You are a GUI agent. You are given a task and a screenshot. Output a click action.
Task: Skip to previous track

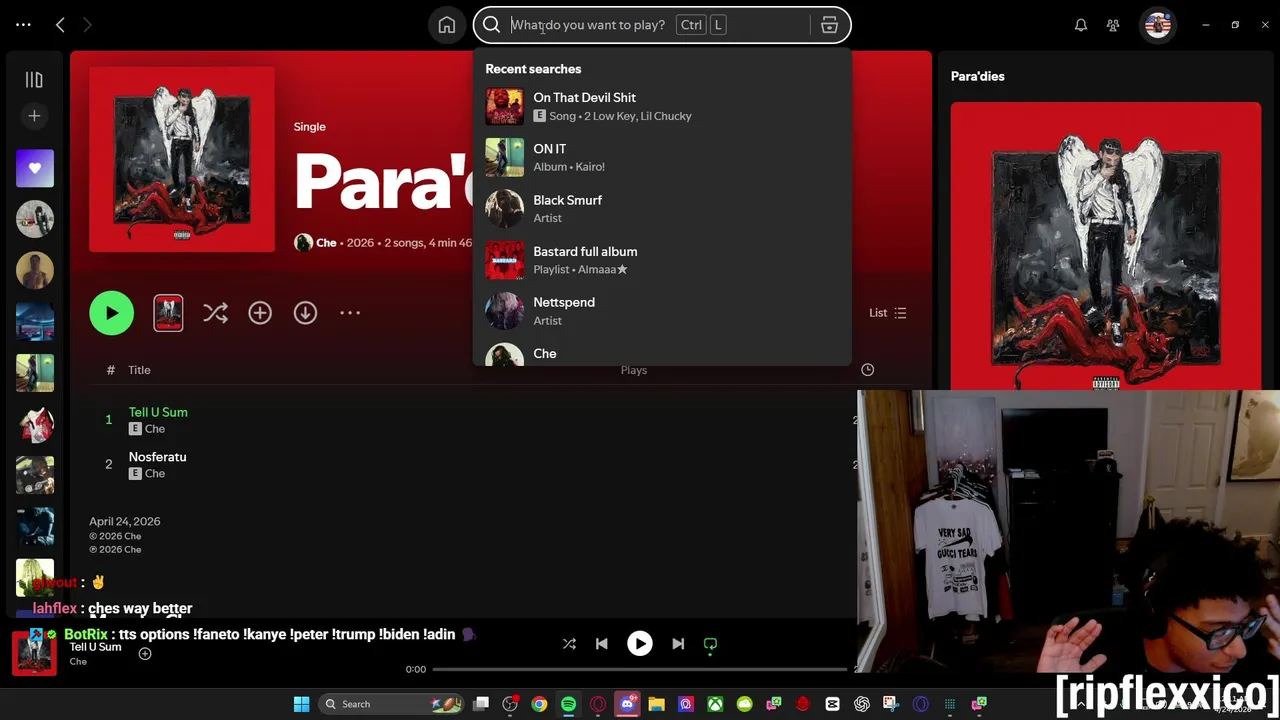(x=602, y=644)
